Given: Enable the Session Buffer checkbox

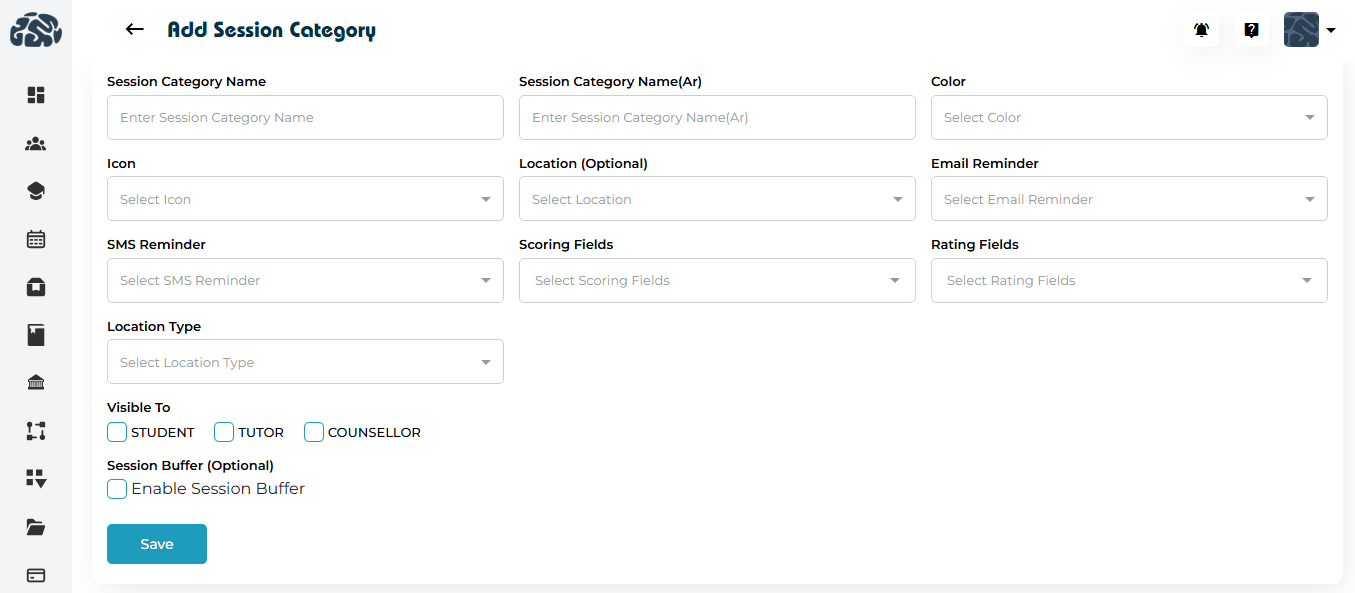Looking at the screenshot, I should coord(117,489).
